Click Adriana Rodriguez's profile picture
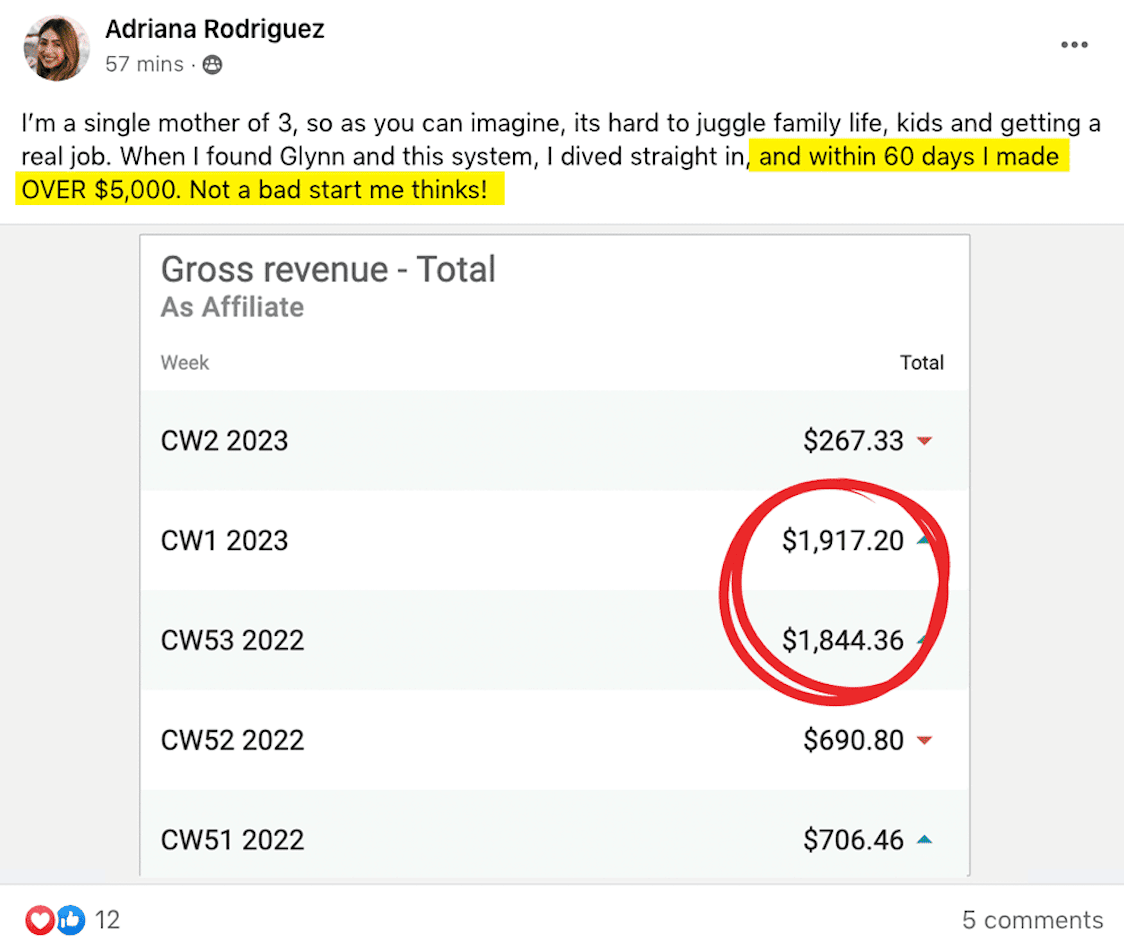1124x950 pixels. click(x=56, y=47)
